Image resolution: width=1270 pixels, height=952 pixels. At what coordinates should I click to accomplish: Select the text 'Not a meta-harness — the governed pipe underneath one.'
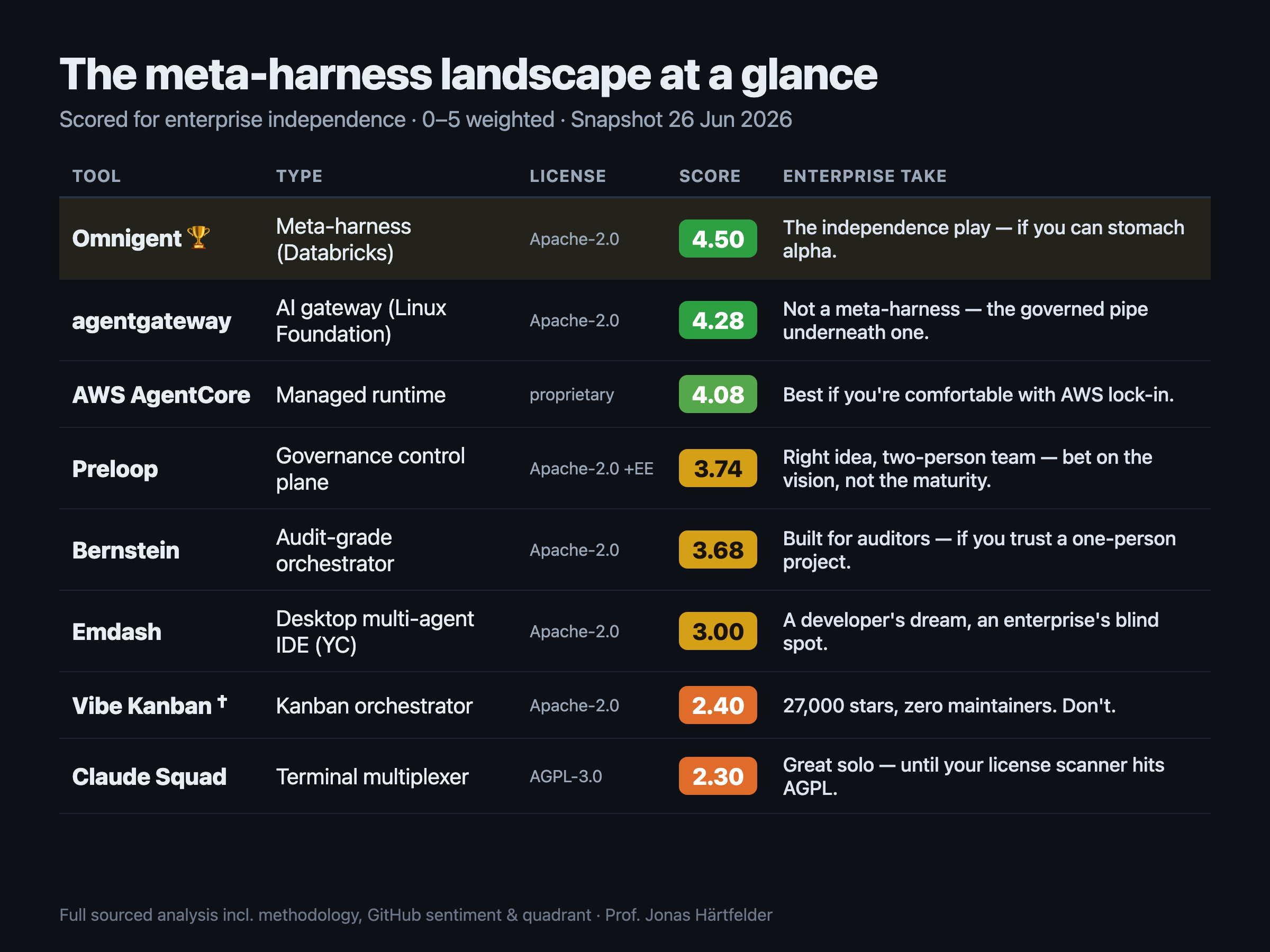[x=965, y=321]
